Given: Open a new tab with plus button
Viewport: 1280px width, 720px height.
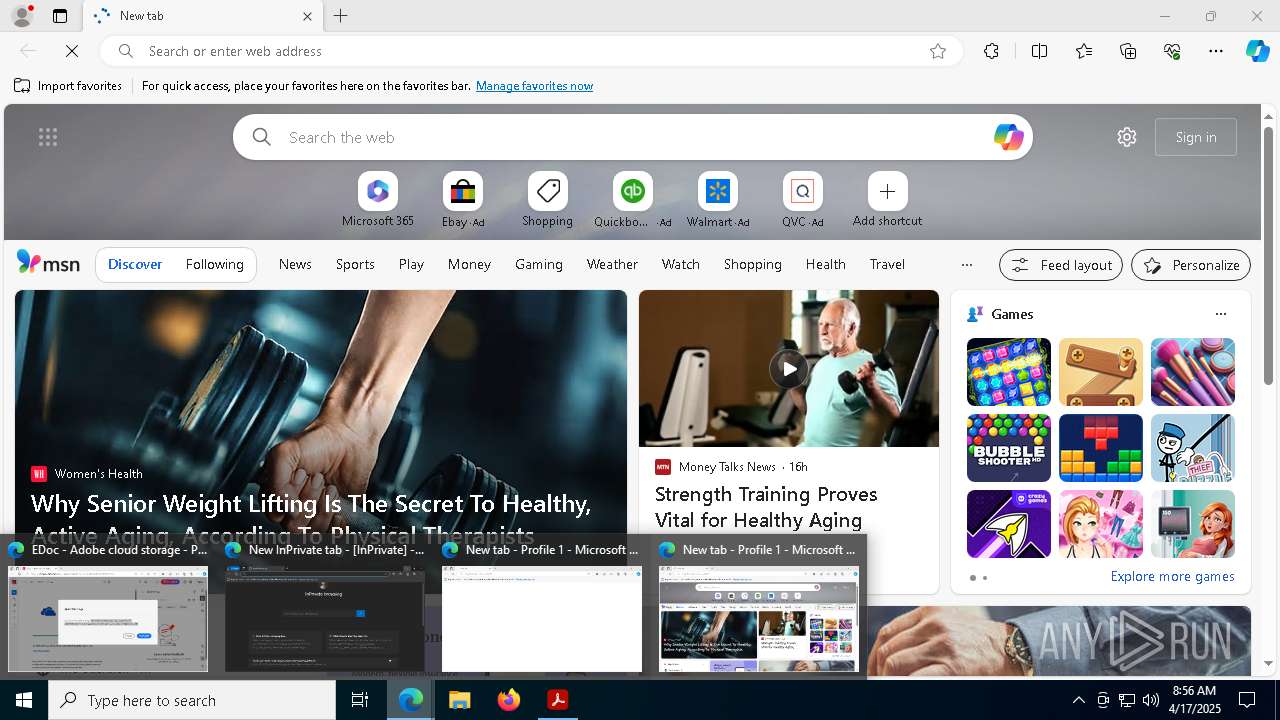Looking at the screenshot, I should (341, 16).
